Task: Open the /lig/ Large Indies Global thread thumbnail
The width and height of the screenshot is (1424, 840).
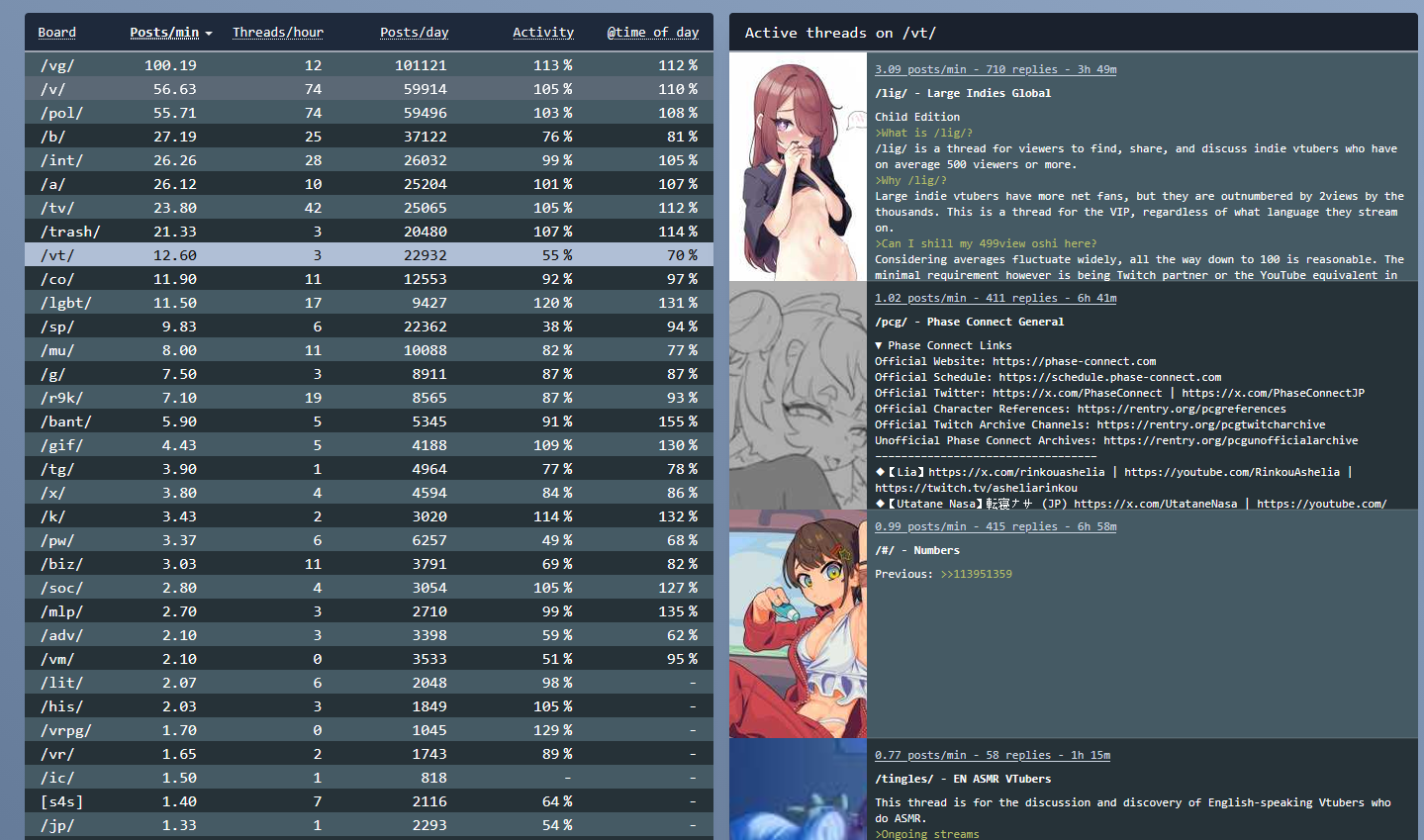Action: coord(798,166)
